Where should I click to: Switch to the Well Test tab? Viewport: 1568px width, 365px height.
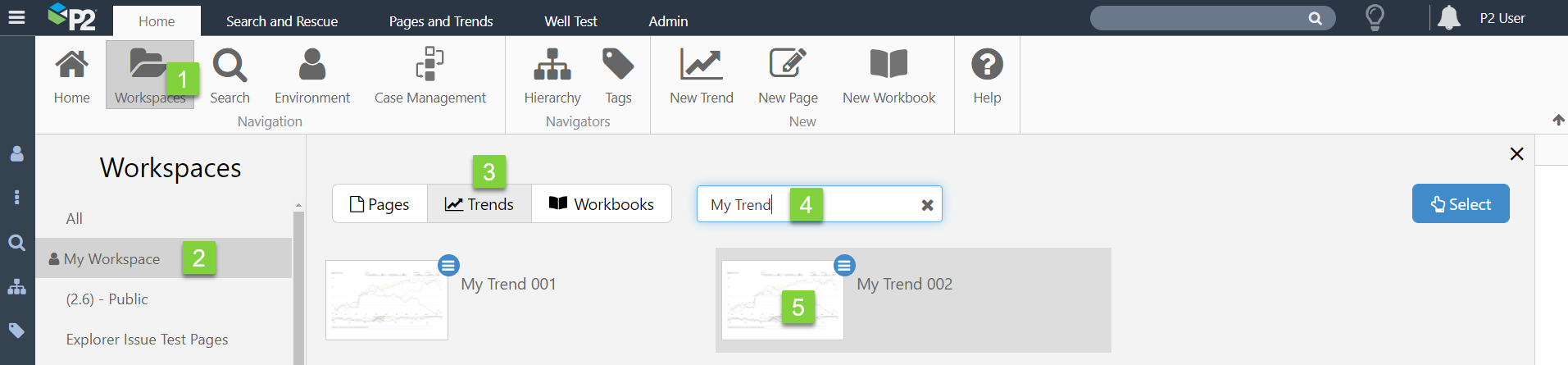pos(570,21)
